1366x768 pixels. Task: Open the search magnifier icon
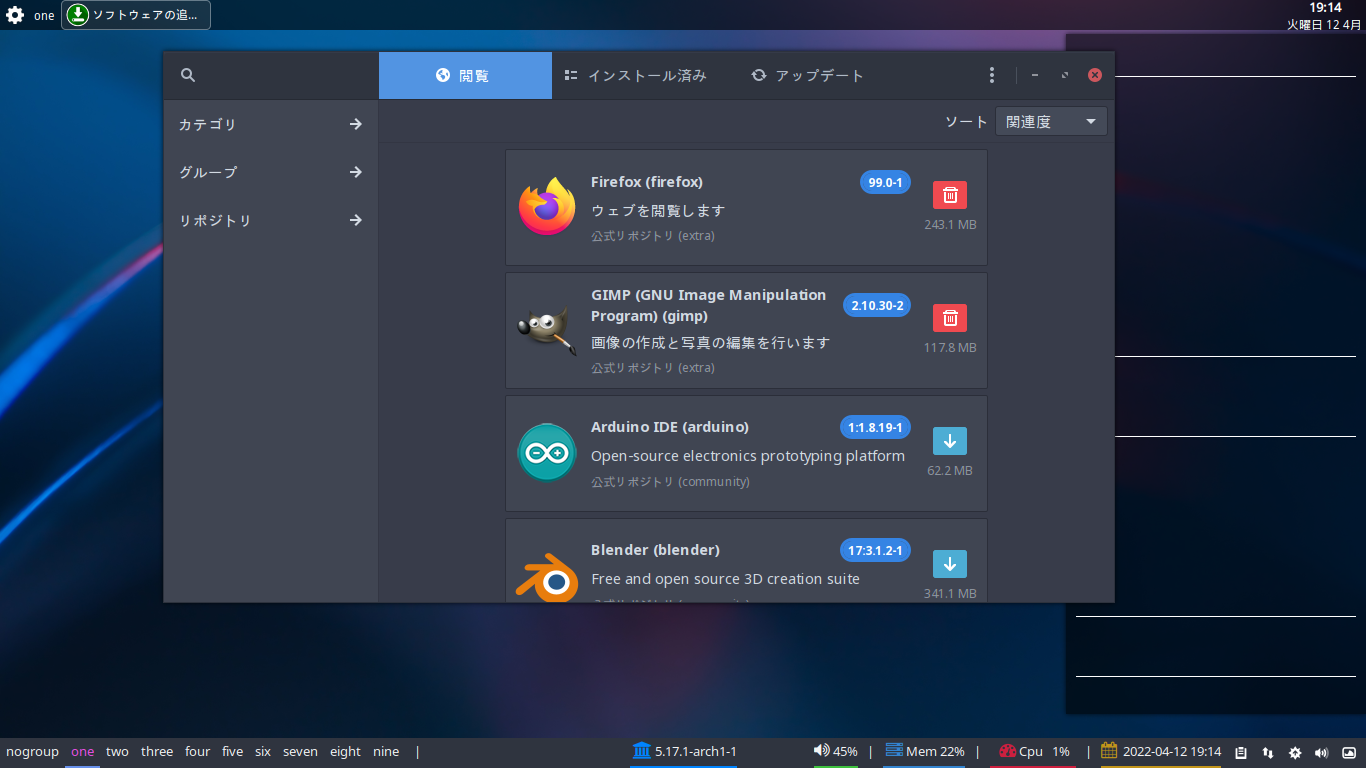pos(188,75)
